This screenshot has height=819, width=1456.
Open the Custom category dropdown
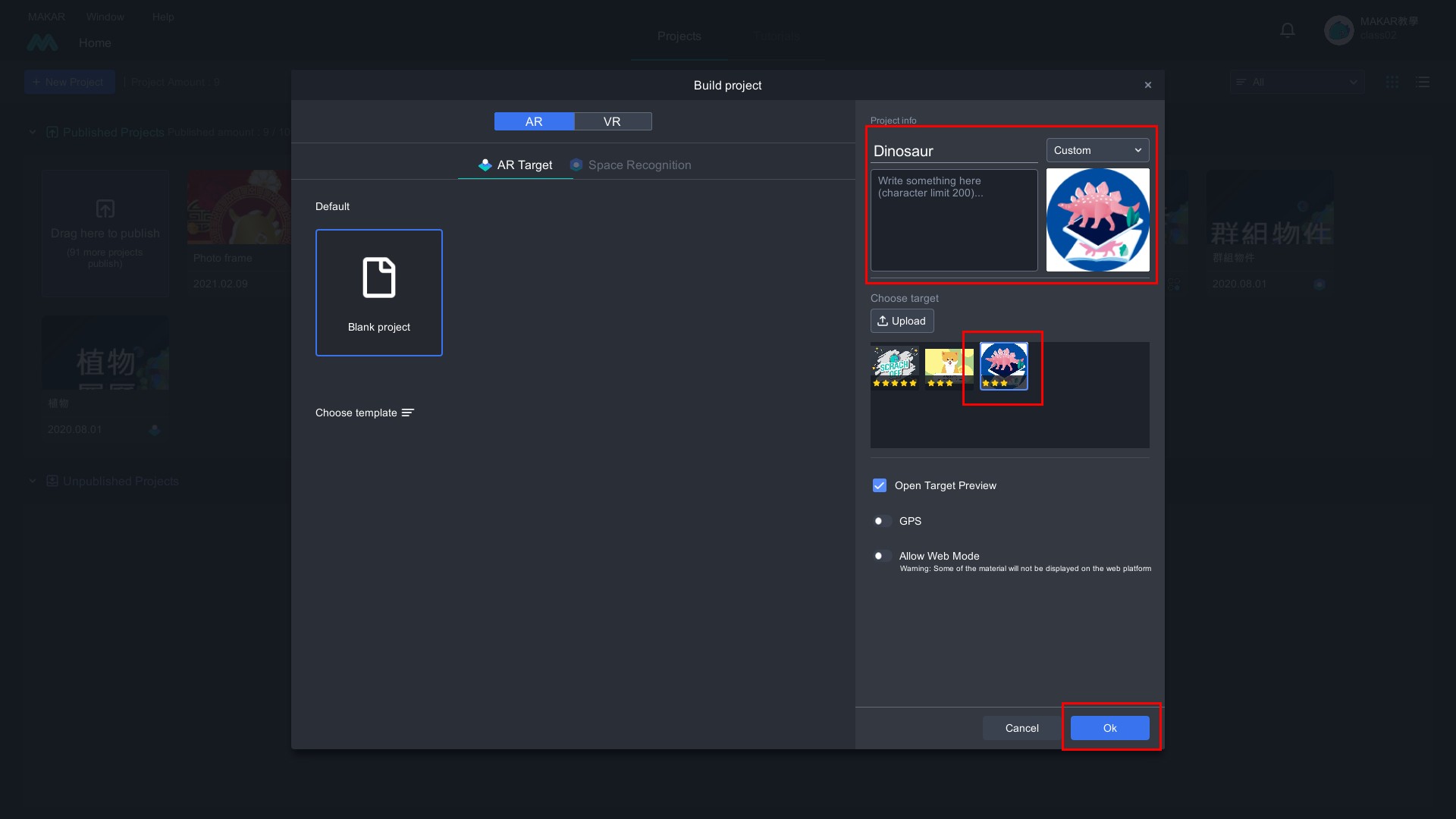pyautogui.click(x=1097, y=150)
